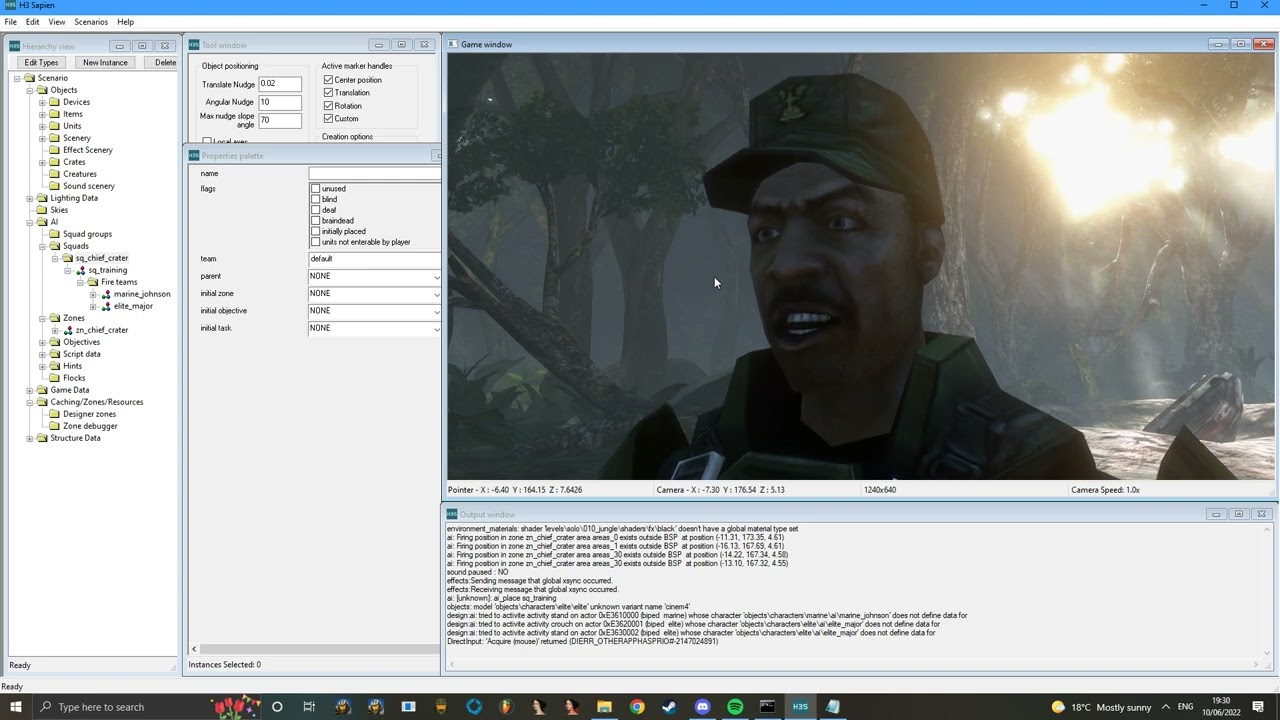Toggle the braindead flag checkbox
Viewport: 1280px width, 720px height.
[x=316, y=220]
